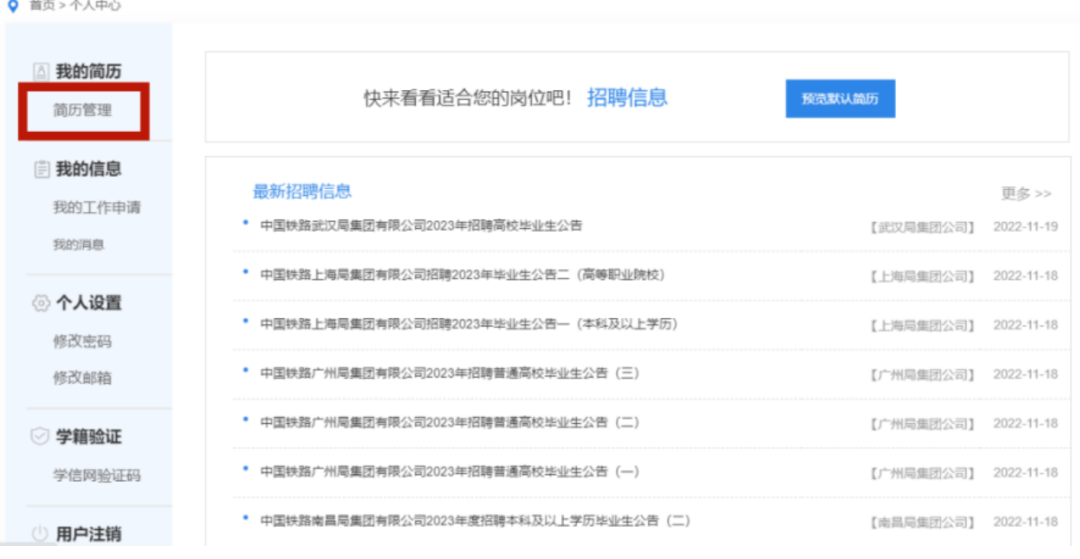The width and height of the screenshot is (1080, 559).
Task: Open 学信网验证码 in the sidebar
Action: [97, 476]
